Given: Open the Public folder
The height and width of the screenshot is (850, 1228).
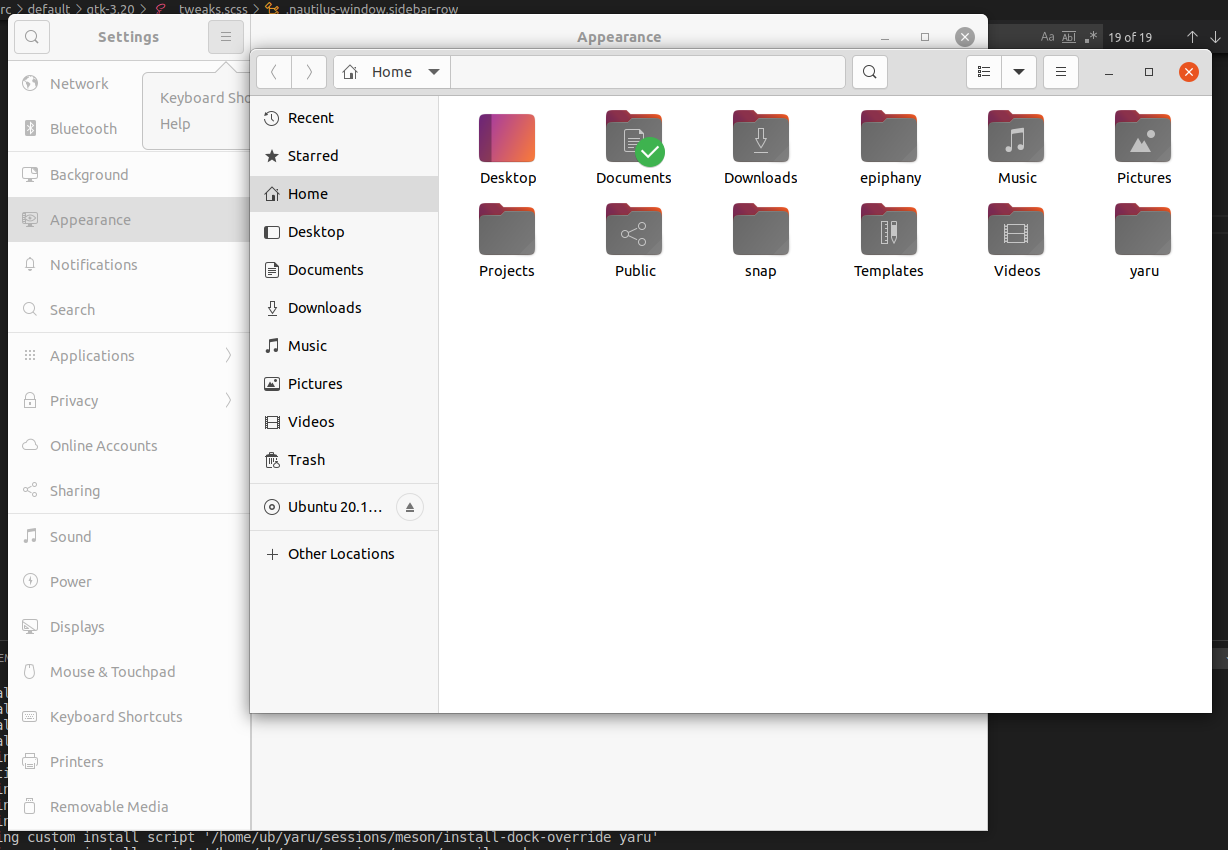Looking at the screenshot, I should [634, 231].
